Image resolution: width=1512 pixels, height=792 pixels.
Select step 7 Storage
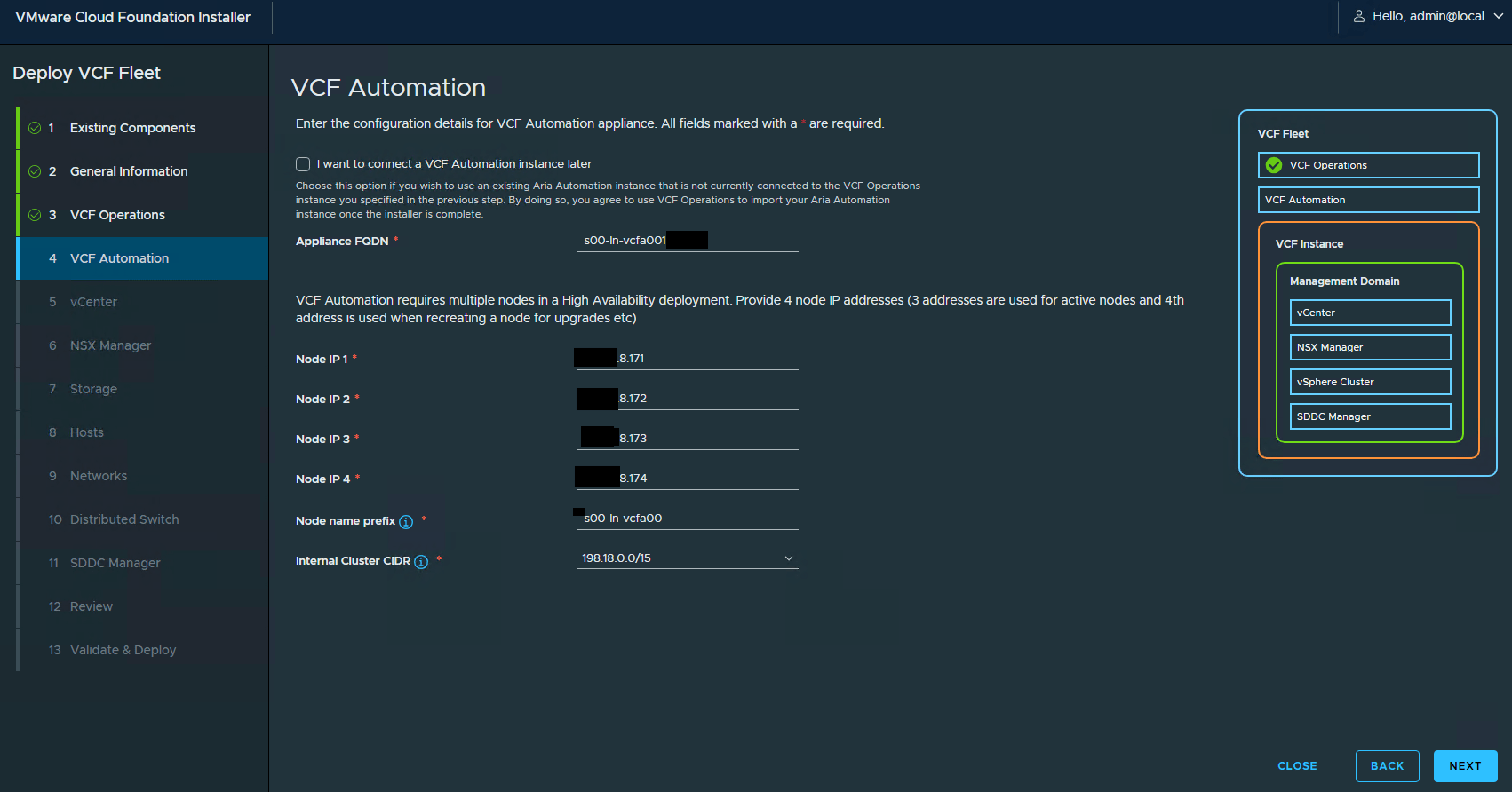point(142,389)
